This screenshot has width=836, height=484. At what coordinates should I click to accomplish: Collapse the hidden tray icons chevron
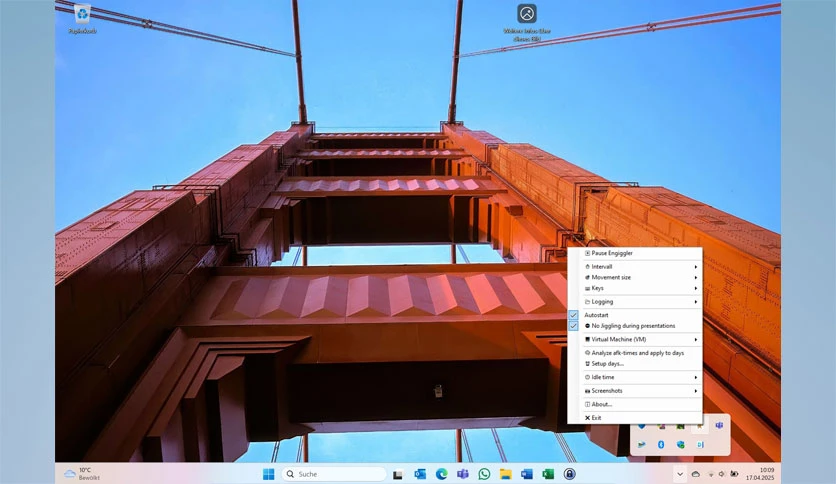click(x=680, y=474)
